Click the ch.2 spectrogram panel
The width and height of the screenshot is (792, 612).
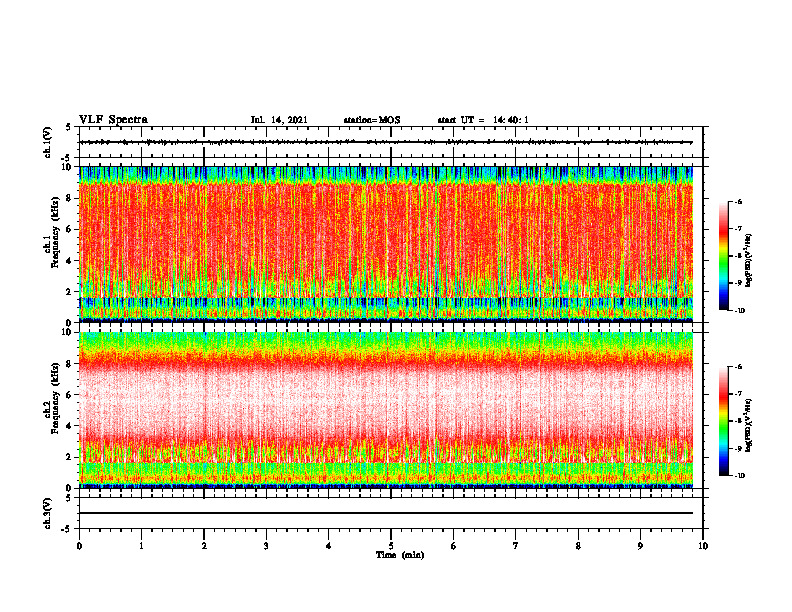386,410
